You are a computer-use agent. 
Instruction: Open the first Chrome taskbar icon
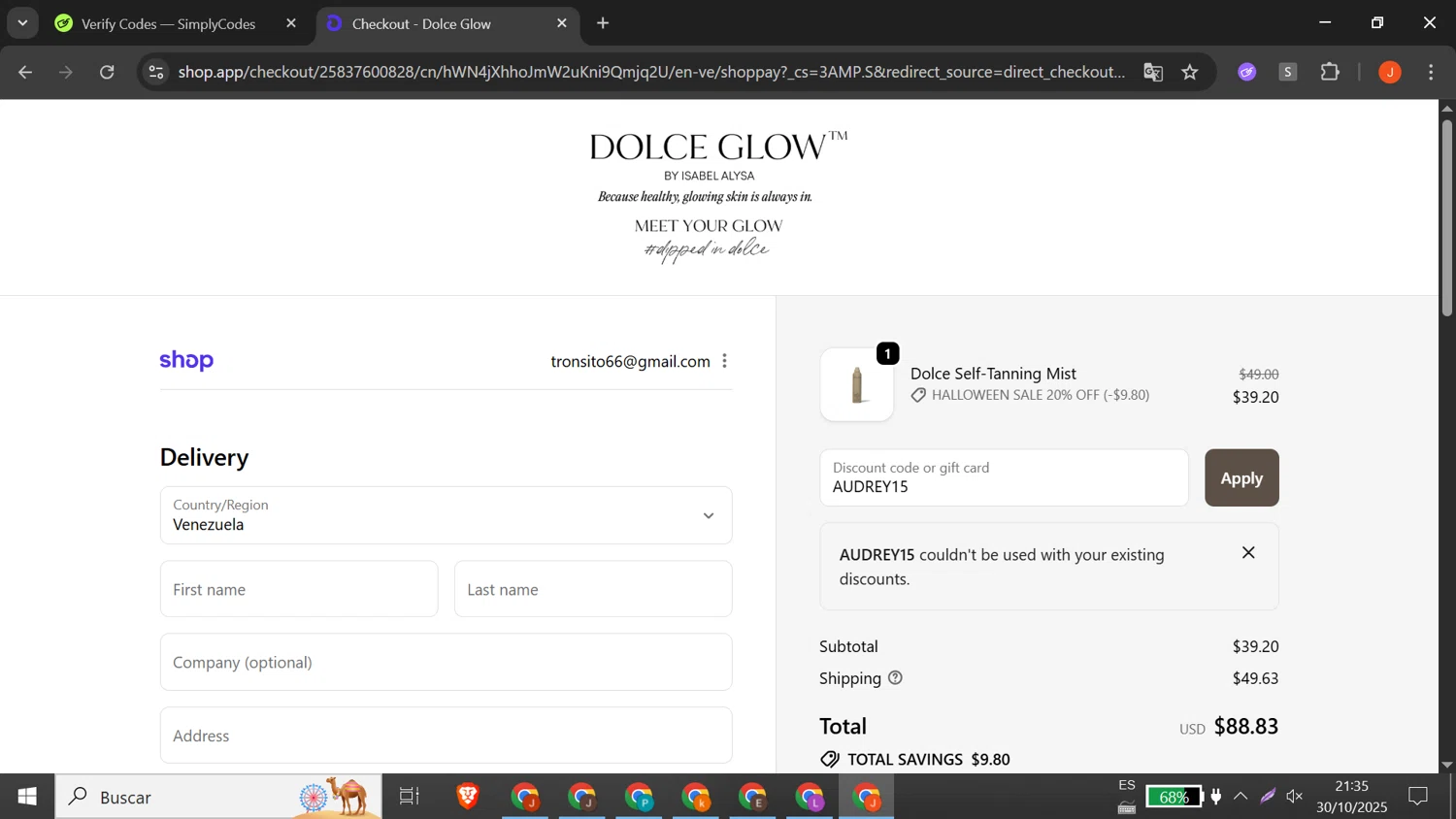pyautogui.click(x=525, y=797)
